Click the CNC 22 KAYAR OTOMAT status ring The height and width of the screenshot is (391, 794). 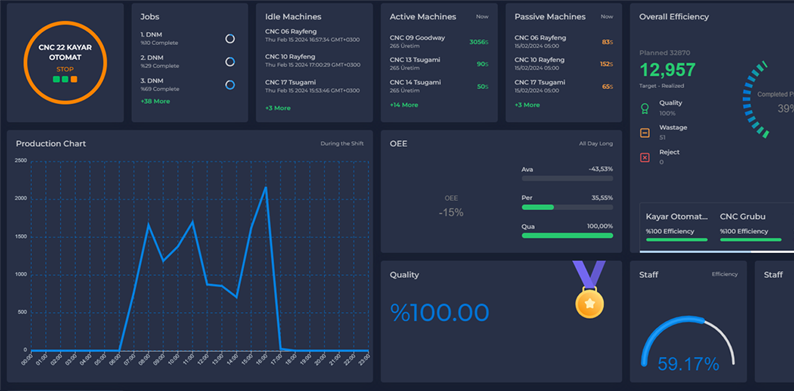(65, 63)
